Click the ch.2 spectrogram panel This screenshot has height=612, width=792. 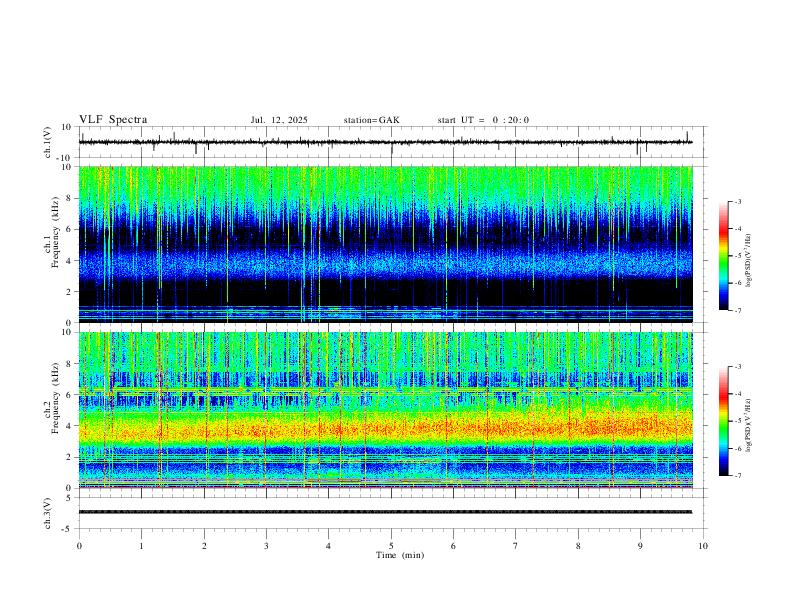coord(386,410)
